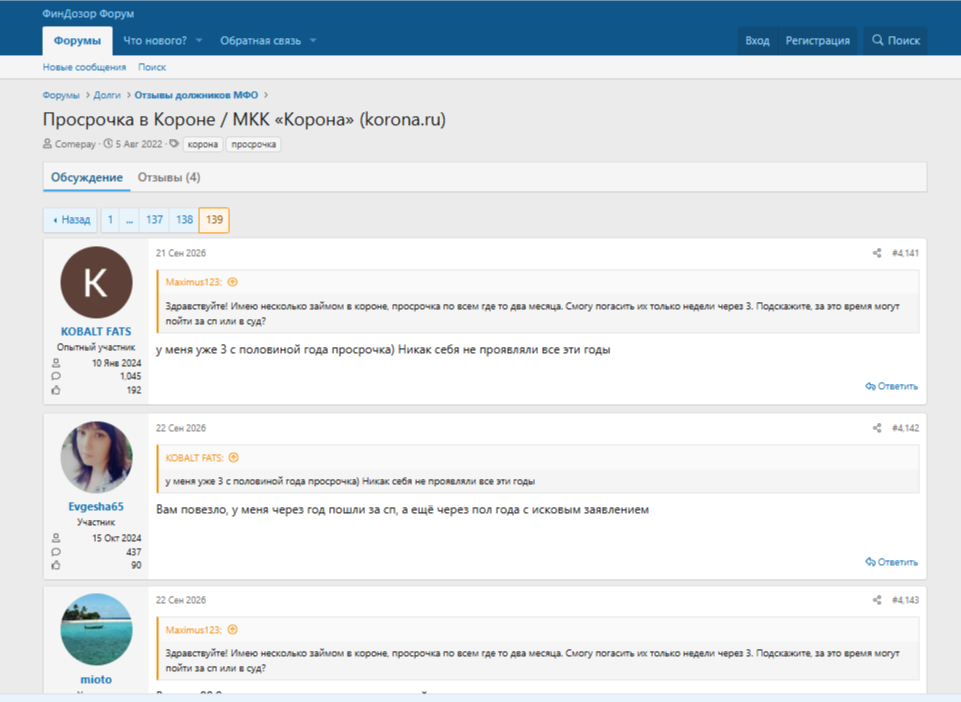Open the KOBALT FATS username link

pos(96,332)
